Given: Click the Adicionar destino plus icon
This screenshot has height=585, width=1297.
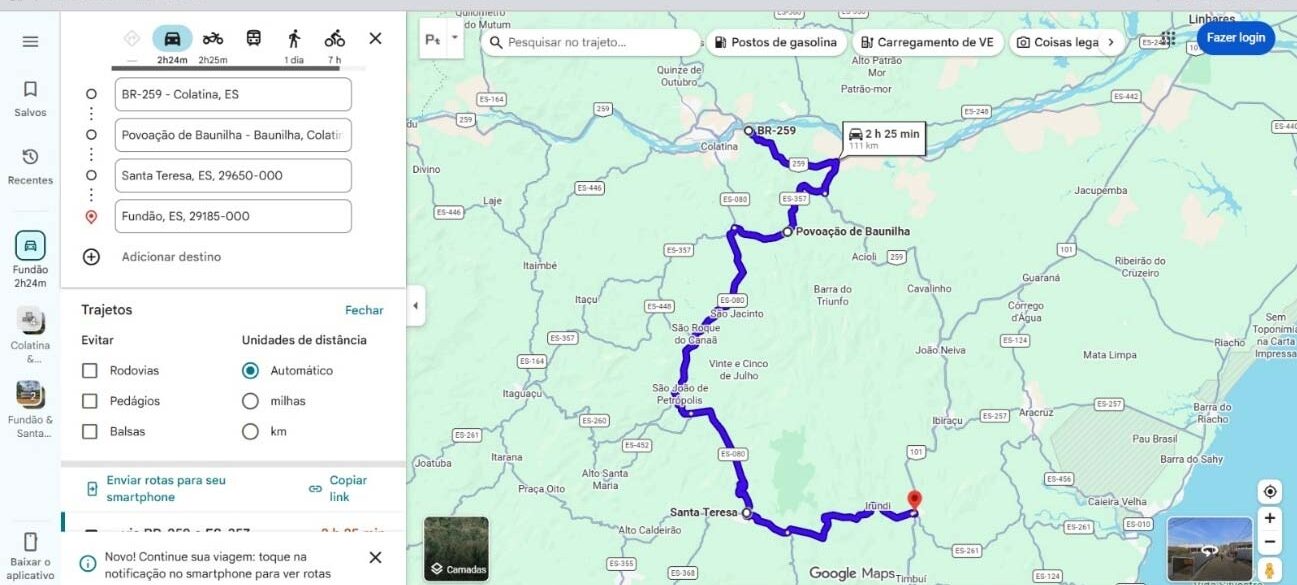Looking at the screenshot, I should click(x=91, y=257).
